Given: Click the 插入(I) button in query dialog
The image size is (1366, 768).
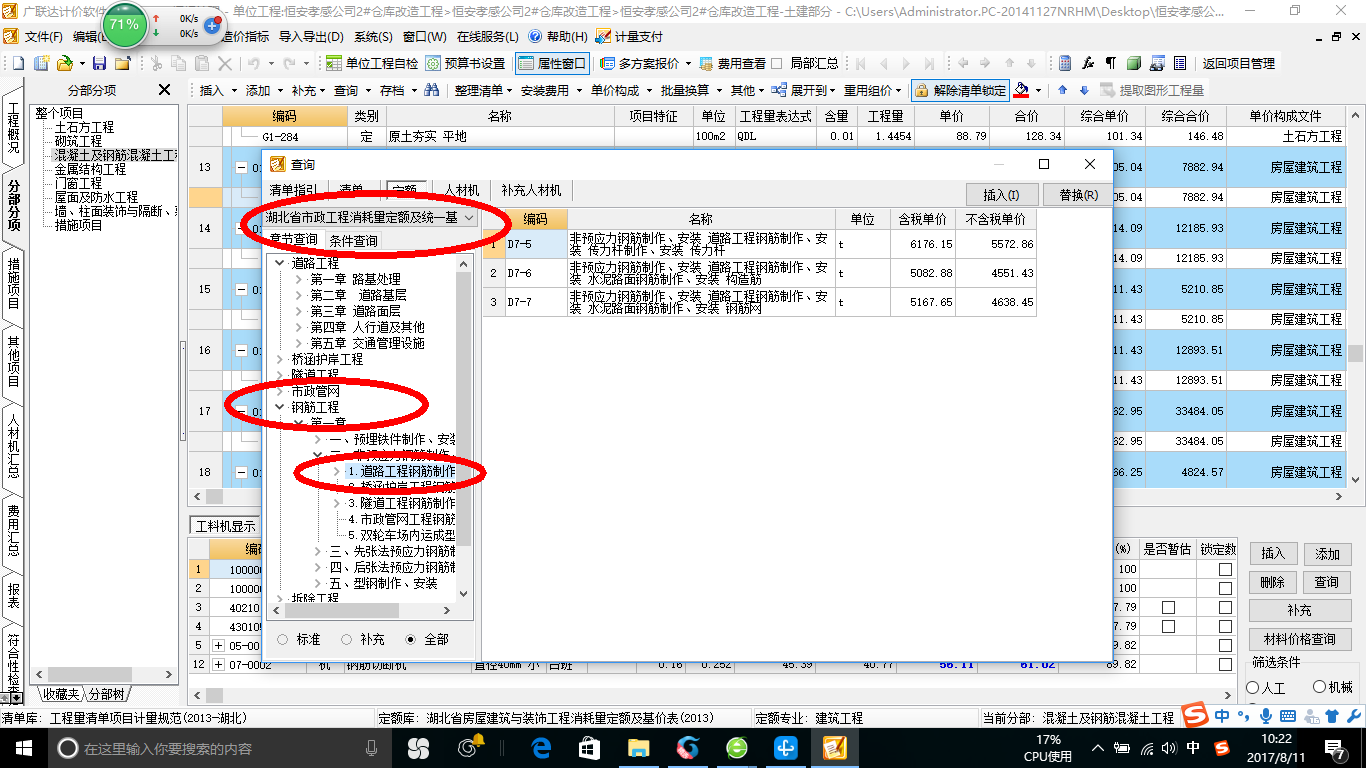Looking at the screenshot, I should tap(1001, 195).
